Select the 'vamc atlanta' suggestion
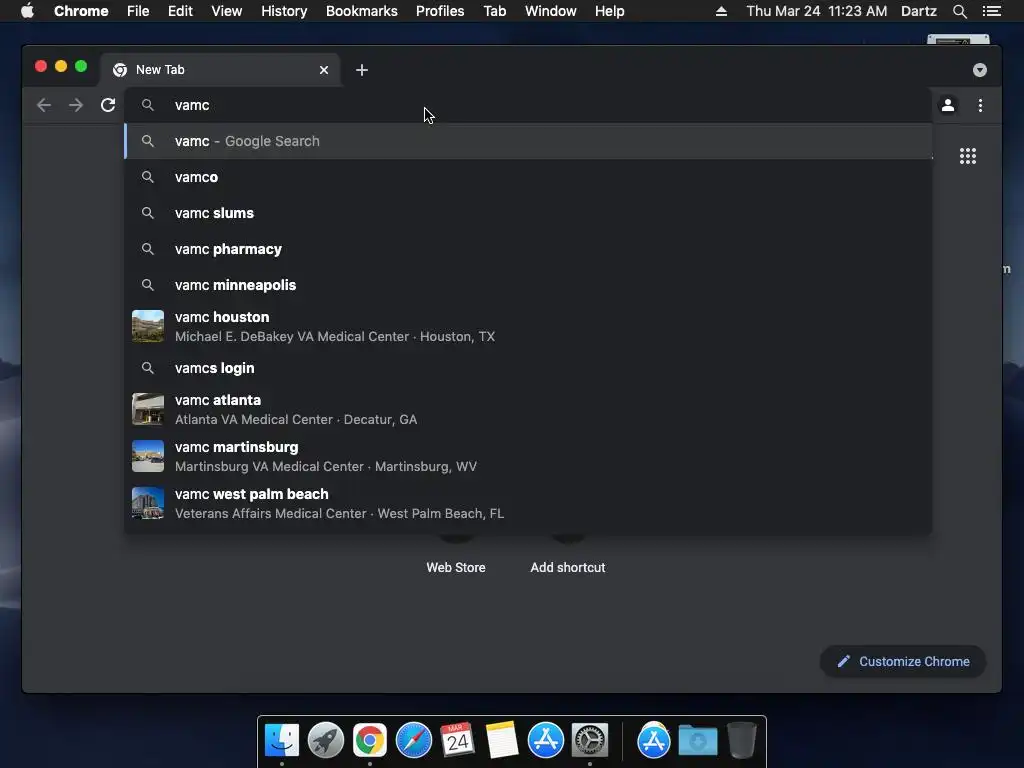This screenshot has width=1024, height=768. tap(528, 409)
